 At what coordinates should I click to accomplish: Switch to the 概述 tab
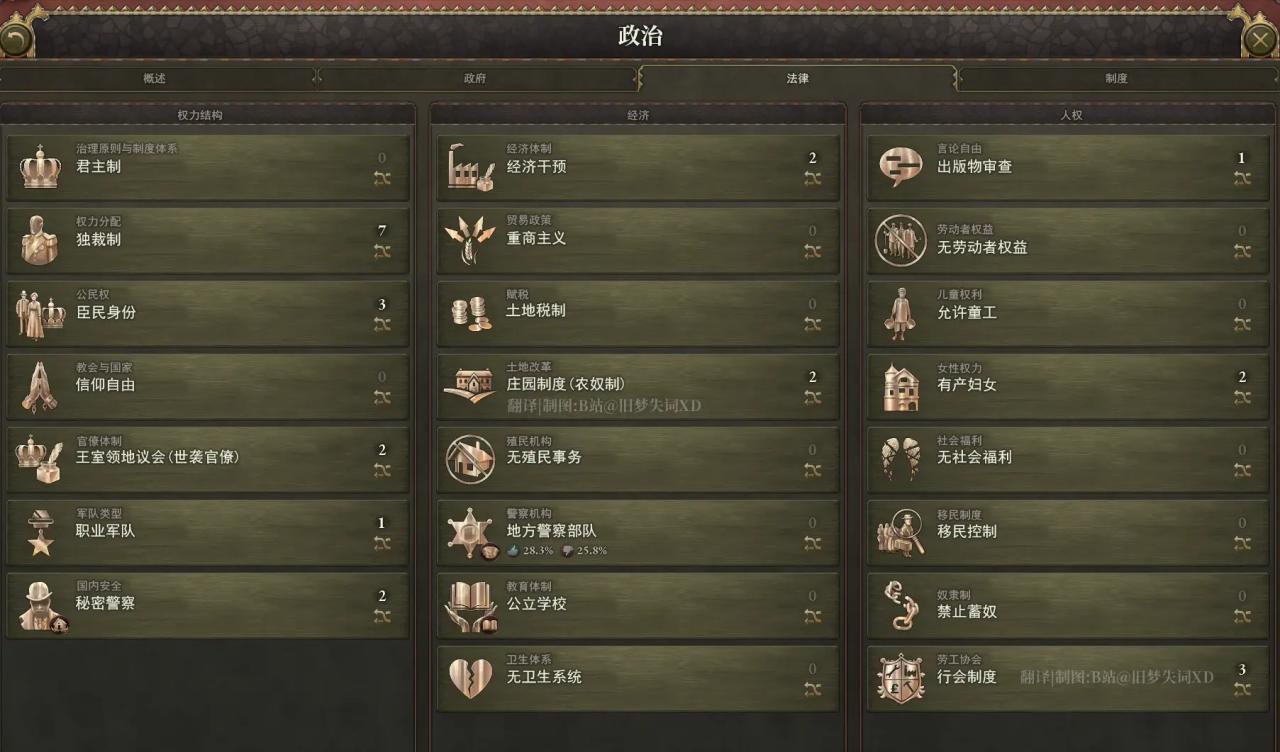coord(156,78)
